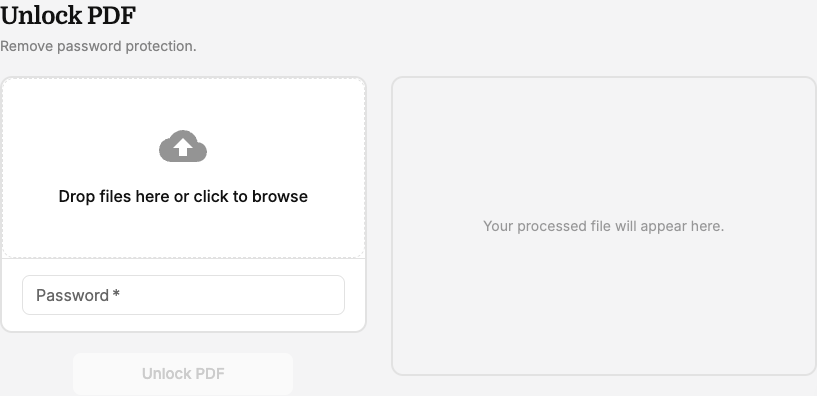
Task: Click the cloud upload icon
Action: [183, 146]
